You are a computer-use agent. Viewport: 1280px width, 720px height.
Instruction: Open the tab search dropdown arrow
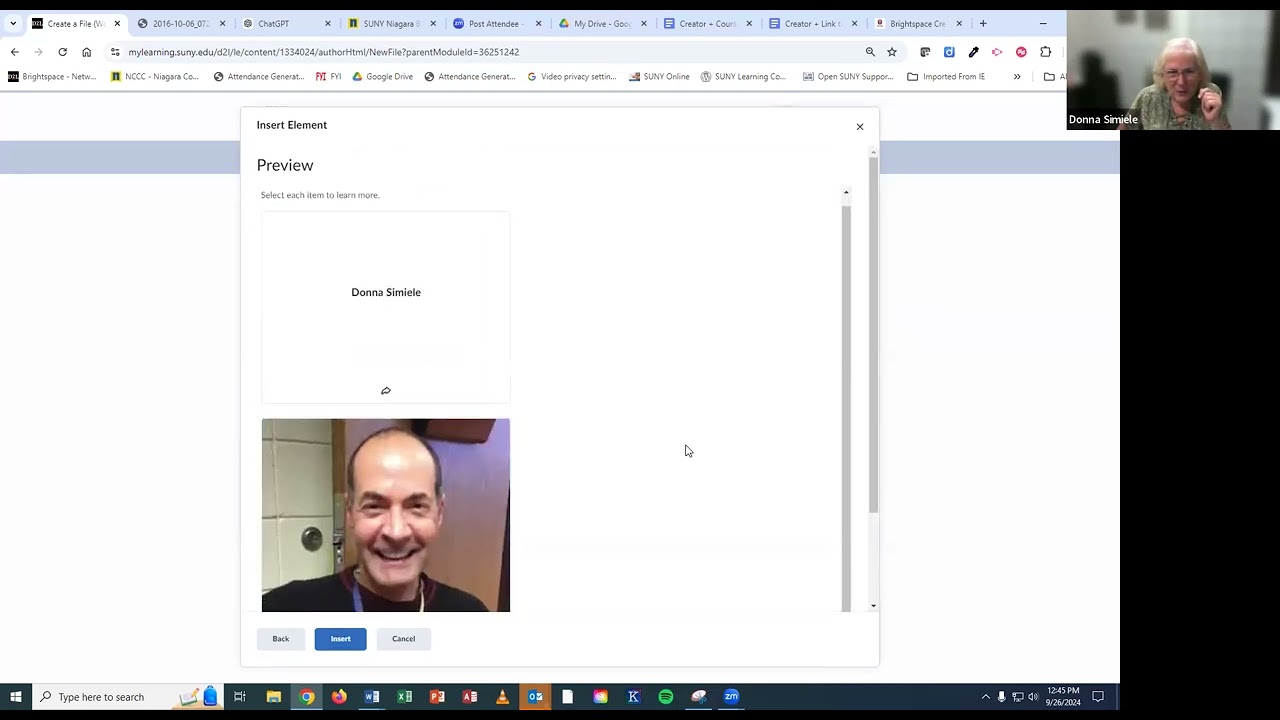click(13, 23)
